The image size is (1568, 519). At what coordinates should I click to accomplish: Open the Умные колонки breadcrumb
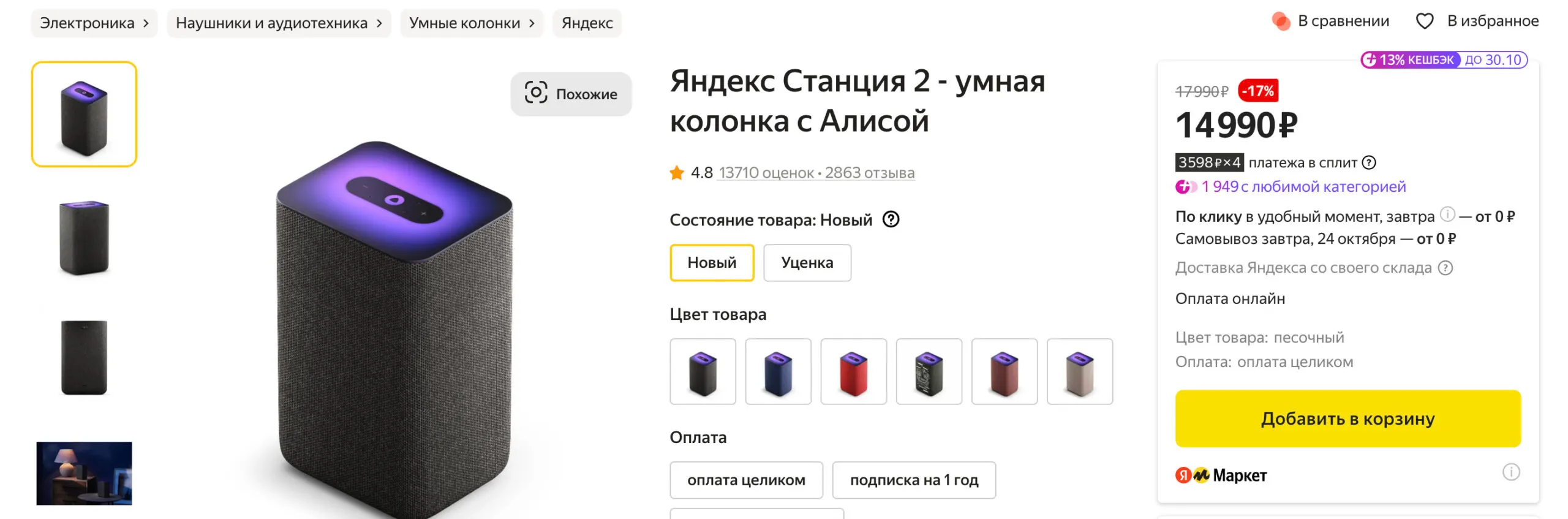click(471, 23)
